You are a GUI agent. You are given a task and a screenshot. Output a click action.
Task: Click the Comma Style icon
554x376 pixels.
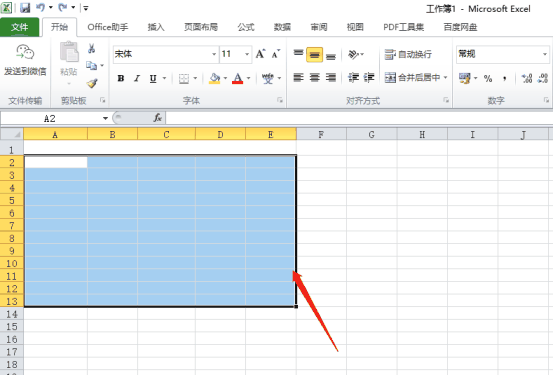pos(505,78)
